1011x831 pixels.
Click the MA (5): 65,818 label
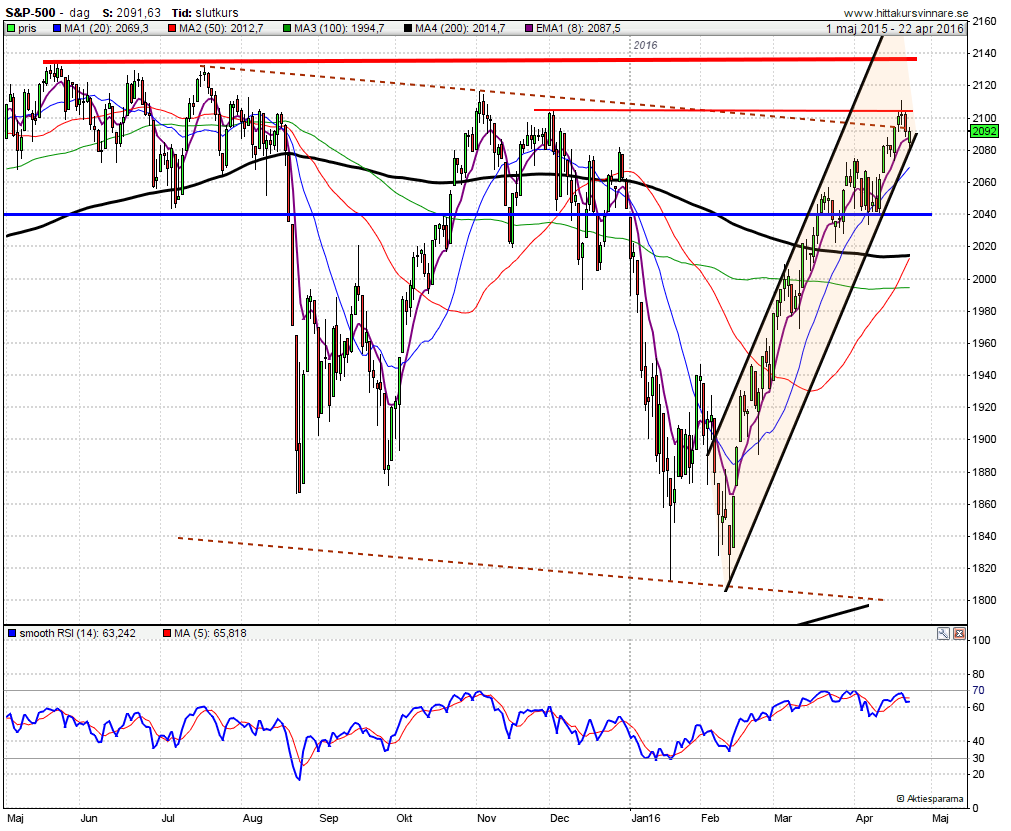[x=210, y=634]
